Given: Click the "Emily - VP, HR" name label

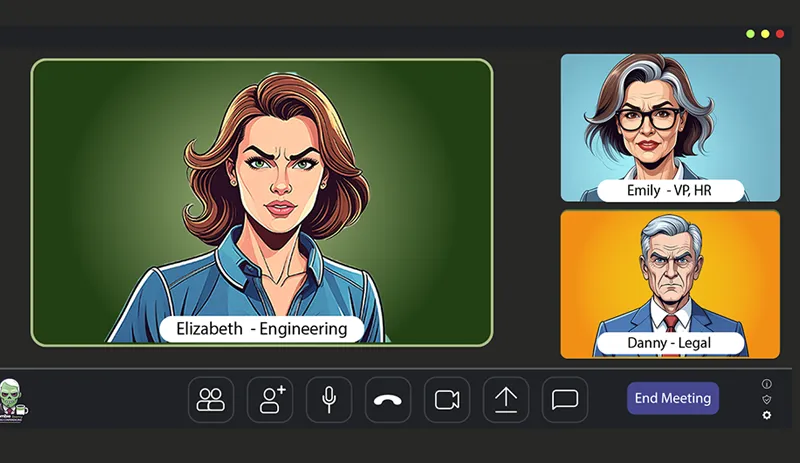Looking at the screenshot, I should (x=670, y=190).
